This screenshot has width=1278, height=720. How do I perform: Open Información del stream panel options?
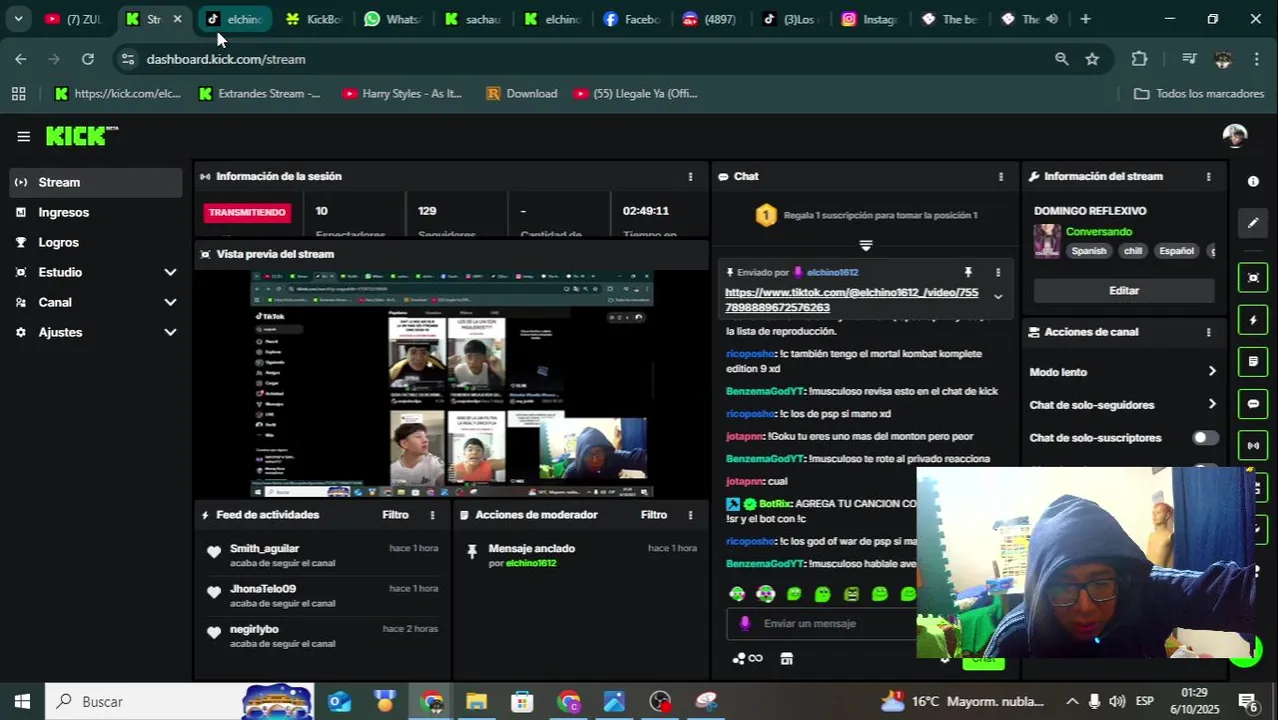point(1208,176)
